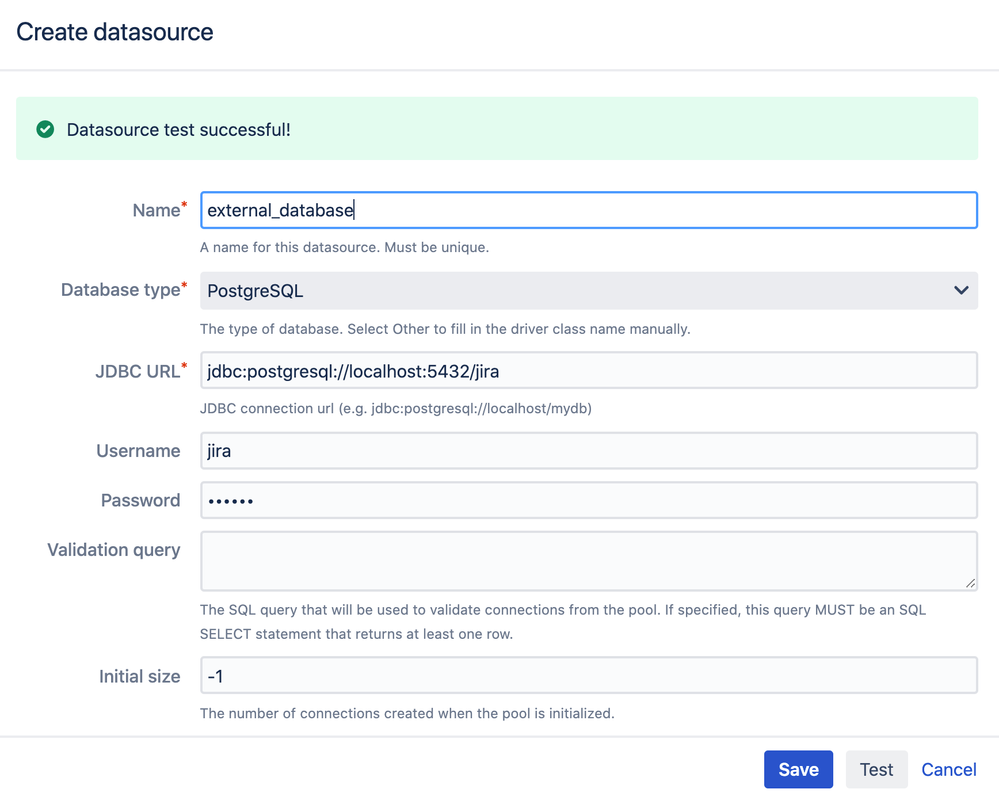
Task: Click the Username label
Action: 138,451
